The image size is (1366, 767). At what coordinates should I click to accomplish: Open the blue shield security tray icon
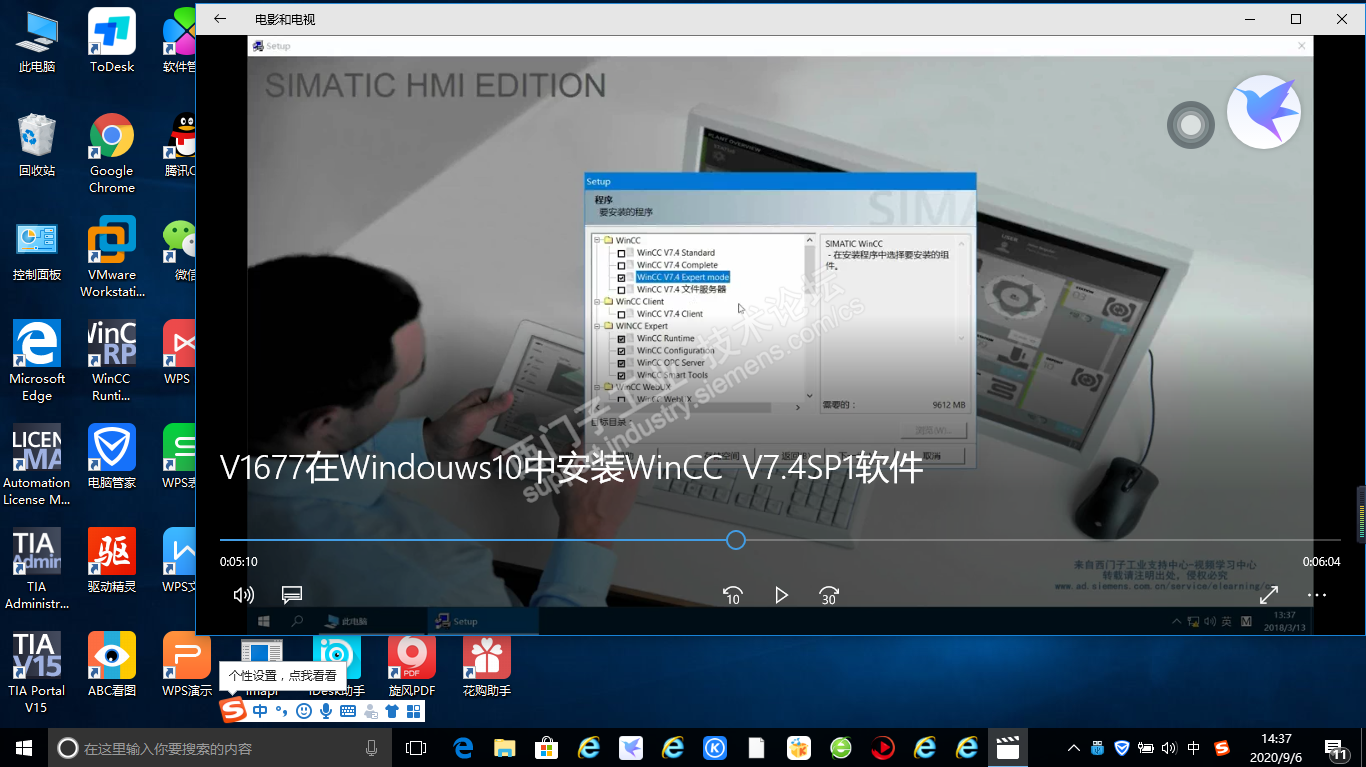pos(1122,748)
